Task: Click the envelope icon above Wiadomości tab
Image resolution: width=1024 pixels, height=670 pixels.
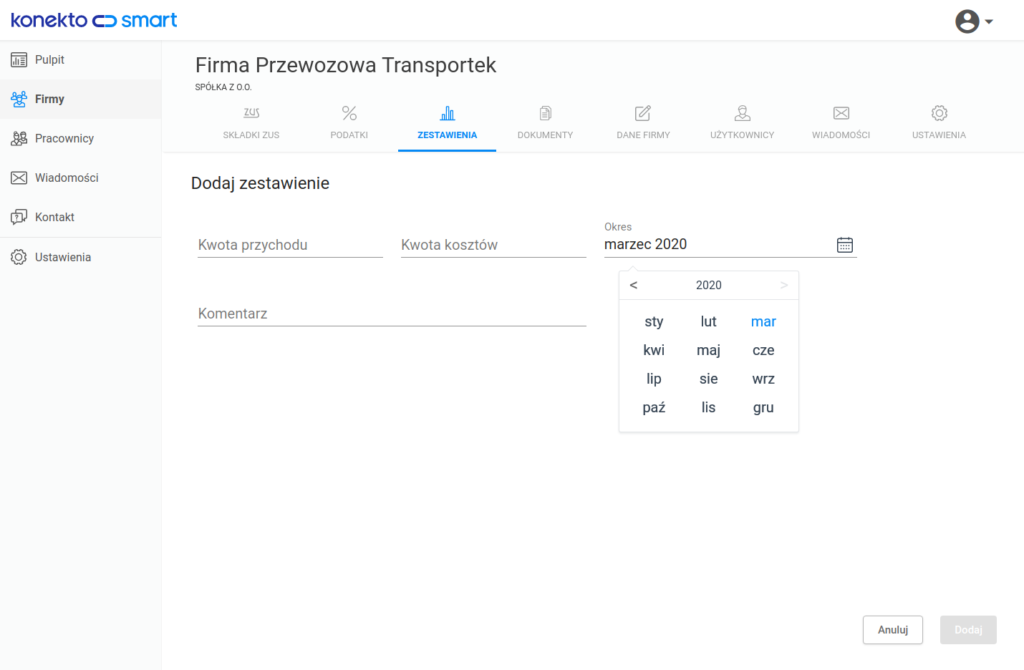Action: 841,113
